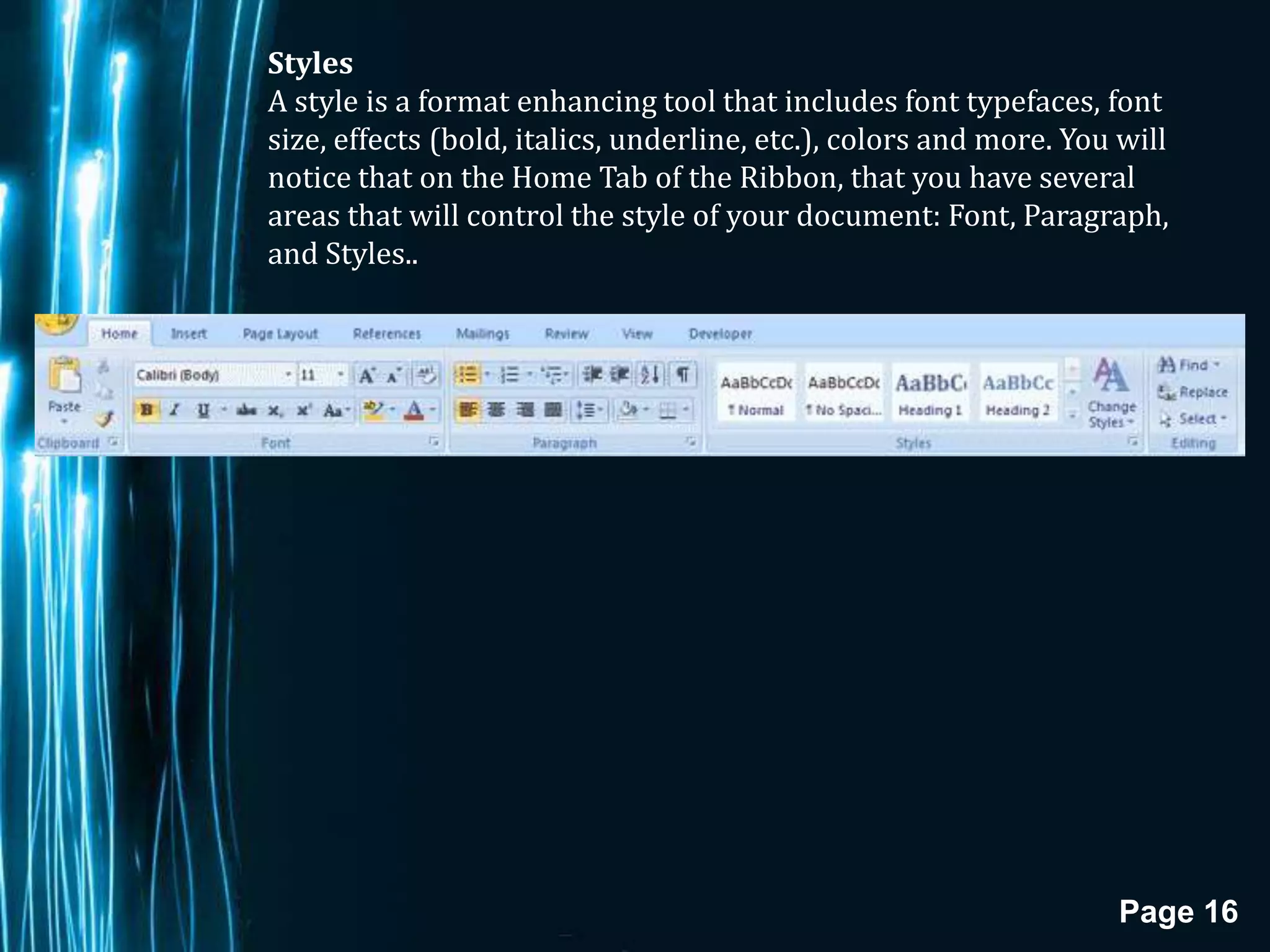
Task: Select Align Text Left
Action: point(468,410)
